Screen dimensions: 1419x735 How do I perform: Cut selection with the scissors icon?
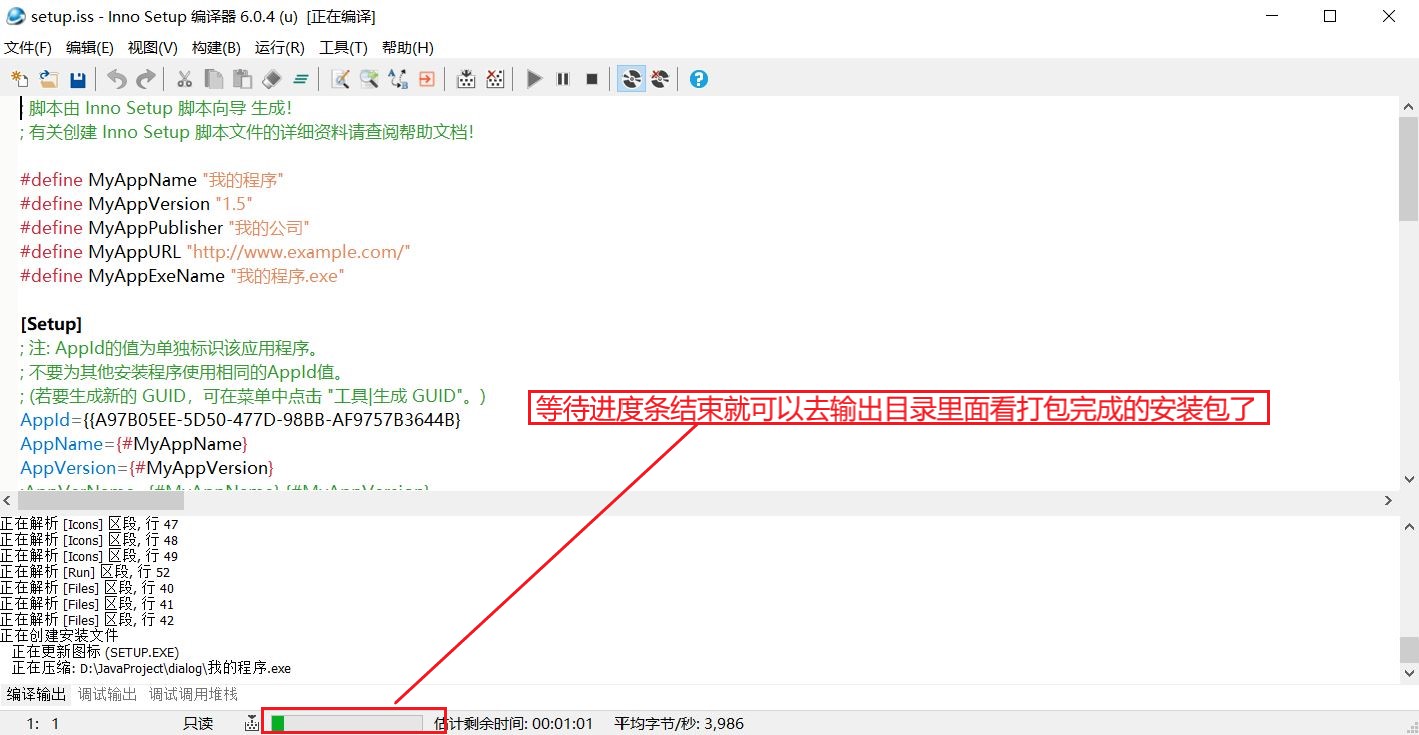click(x=184, y=79)
